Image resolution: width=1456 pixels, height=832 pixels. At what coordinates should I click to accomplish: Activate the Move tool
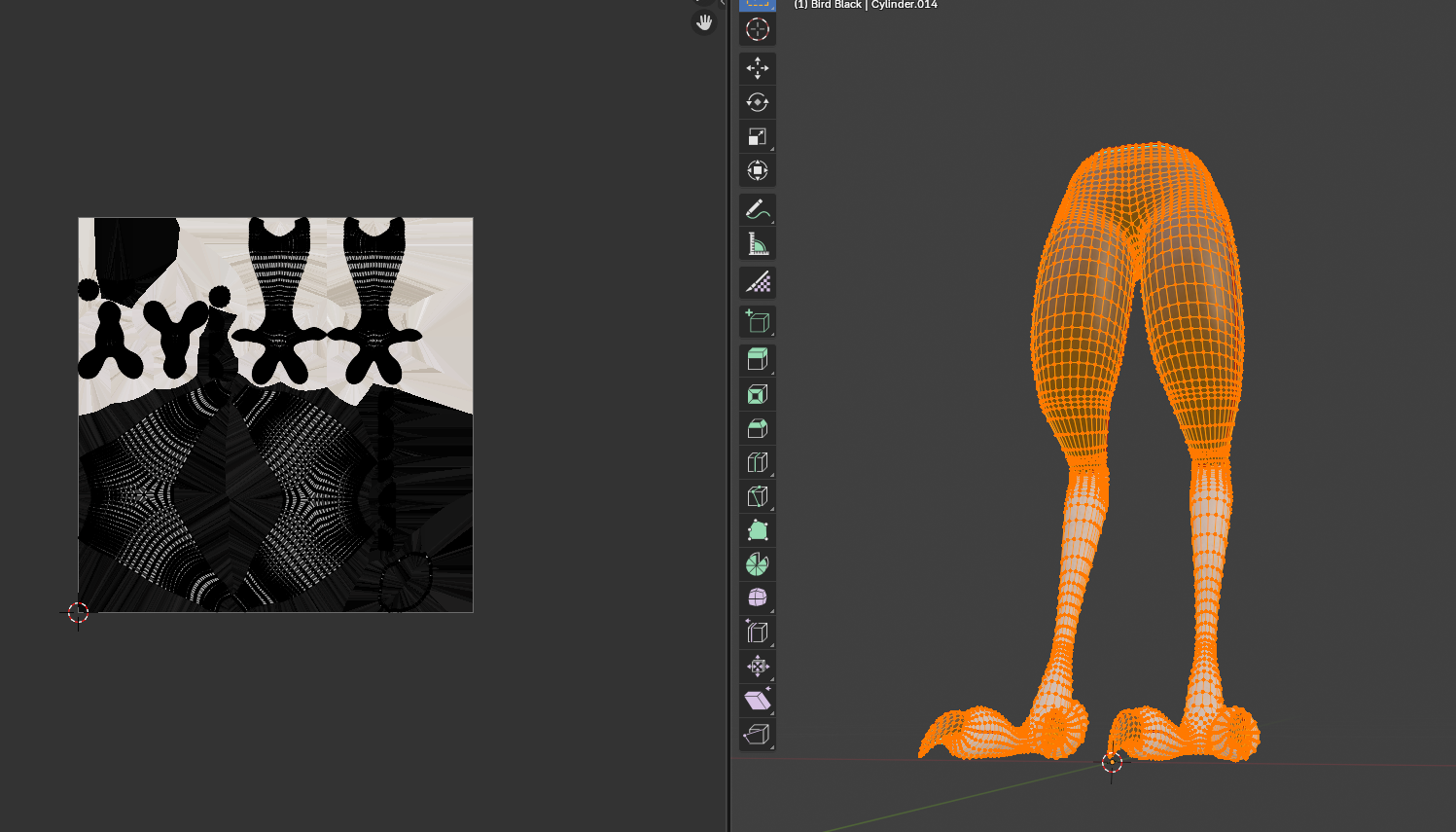pos(758,68)
